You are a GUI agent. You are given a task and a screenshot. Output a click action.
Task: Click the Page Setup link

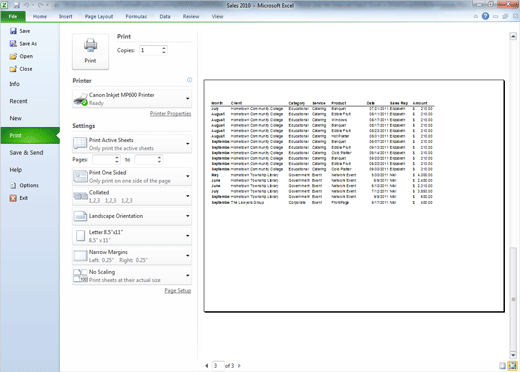tap(178, 291)
